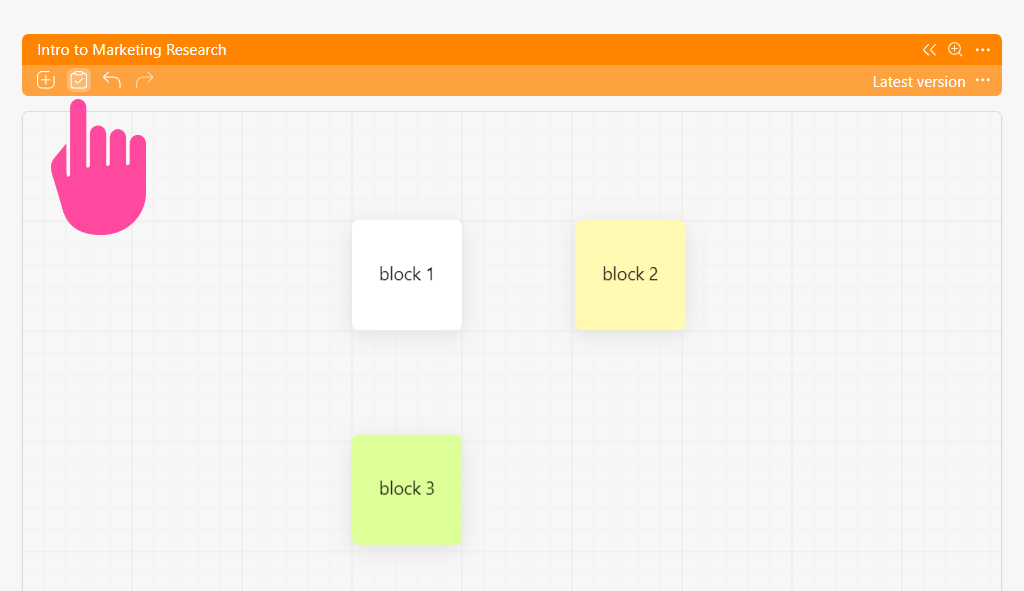This screenshot has width=1024, height=591.
Task: Click the add new block icon
Action: [46, 80]
